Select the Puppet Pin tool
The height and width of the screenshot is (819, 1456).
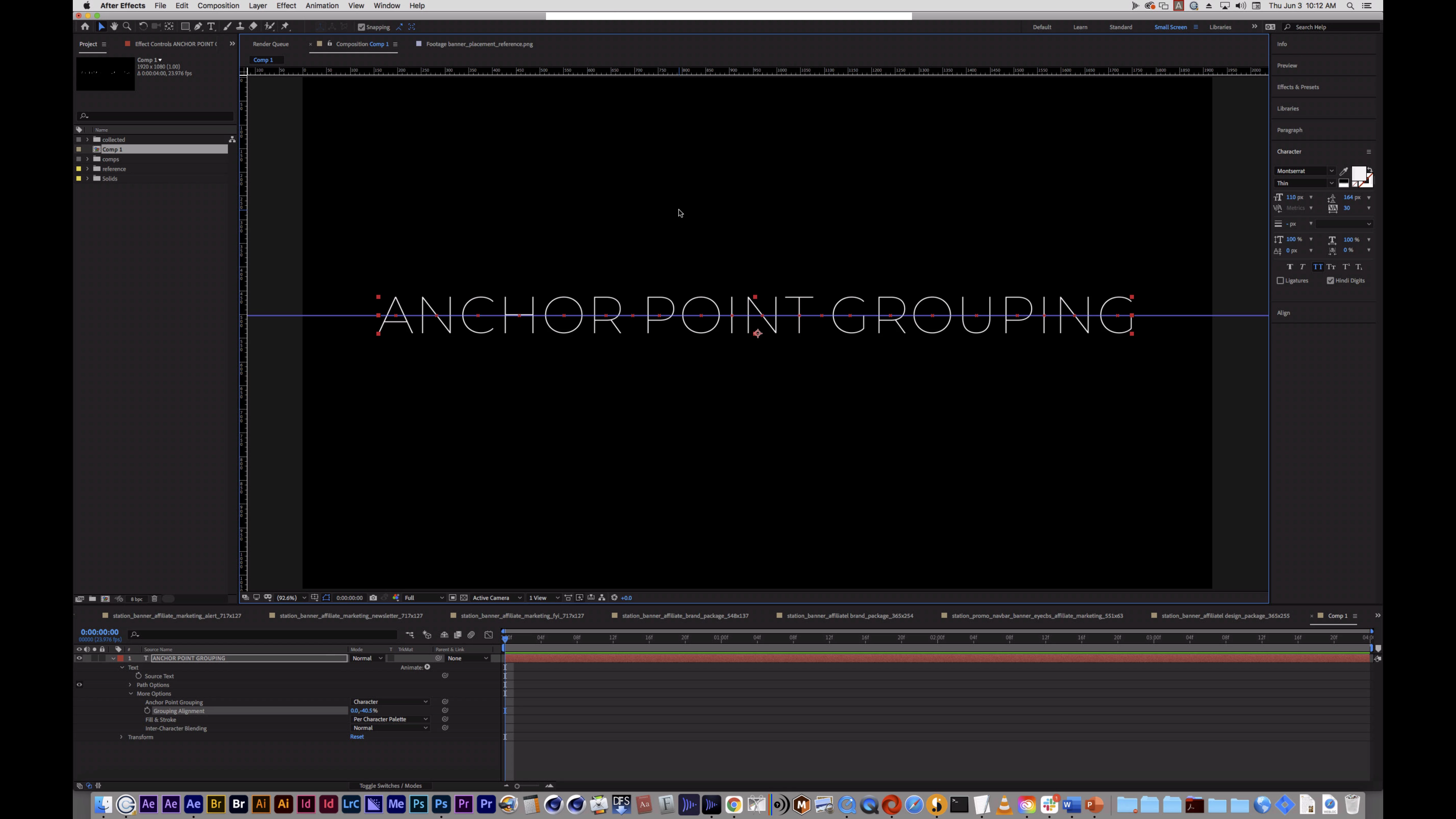pyautogui.click(x=285, y=26)
